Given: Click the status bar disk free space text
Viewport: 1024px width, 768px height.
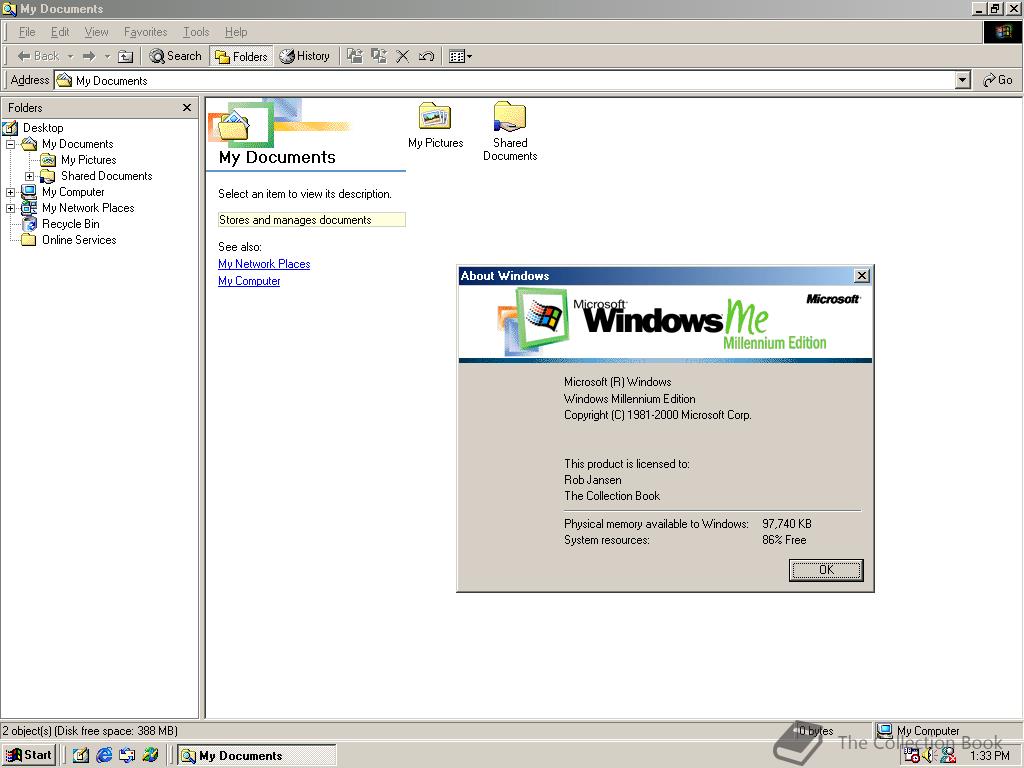Looking at the screenshot, I should (x=89, y=731).
